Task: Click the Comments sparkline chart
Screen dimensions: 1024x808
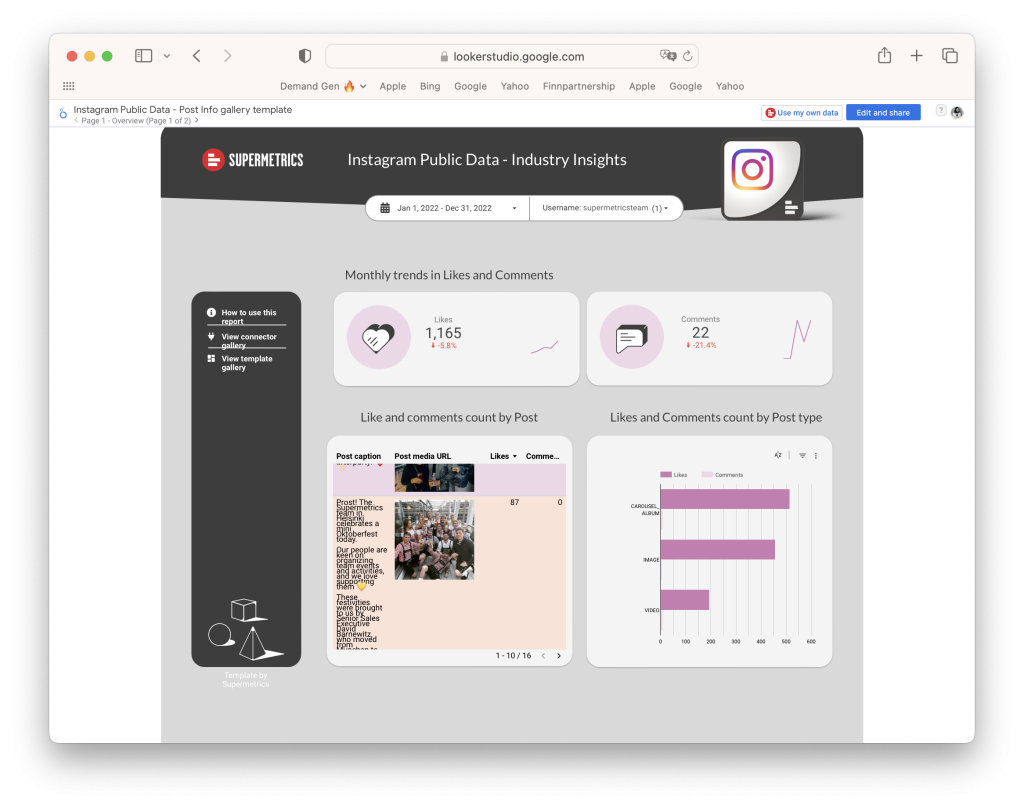Action: coord(797,339)
